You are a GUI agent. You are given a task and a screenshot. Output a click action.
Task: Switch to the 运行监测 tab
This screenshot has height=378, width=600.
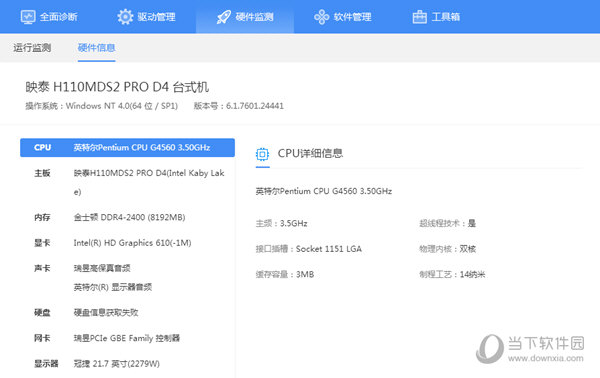(x=32, y=48)
